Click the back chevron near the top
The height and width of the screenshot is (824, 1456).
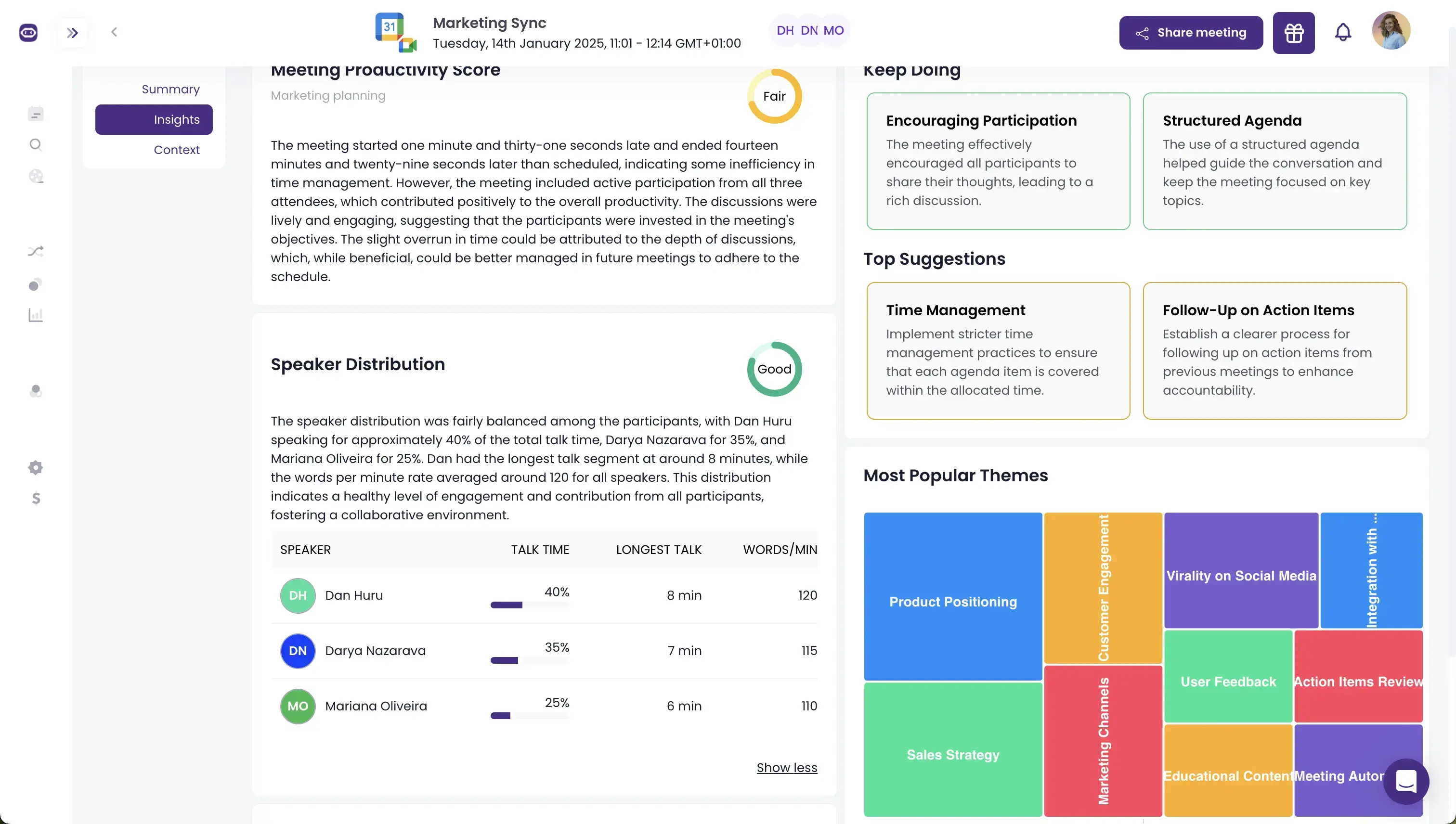click(114, 32)
